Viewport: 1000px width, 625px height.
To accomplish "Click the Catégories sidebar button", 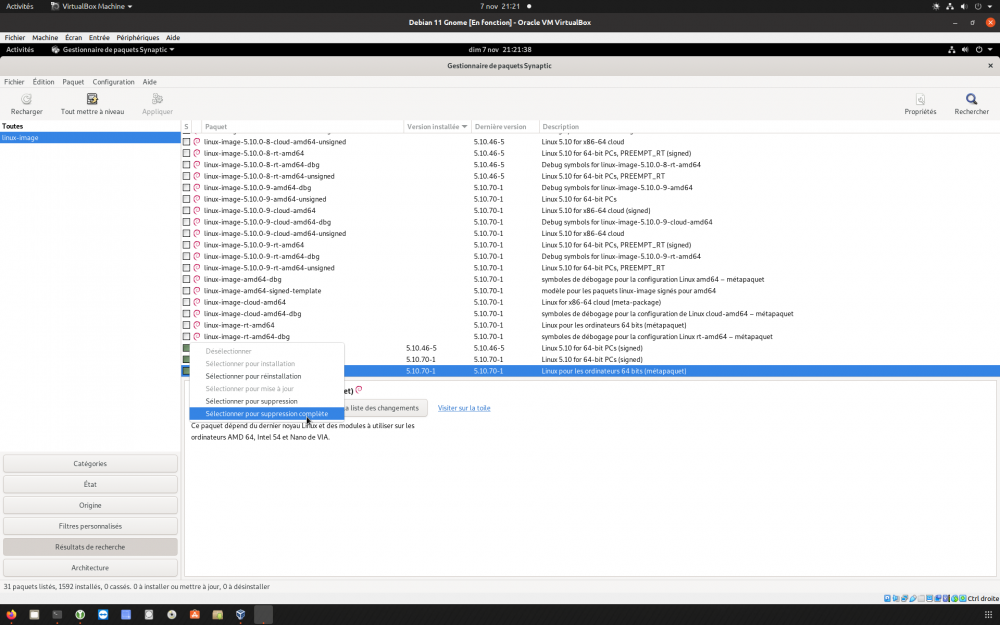I will pyautogui.click(x=90, y=463).
